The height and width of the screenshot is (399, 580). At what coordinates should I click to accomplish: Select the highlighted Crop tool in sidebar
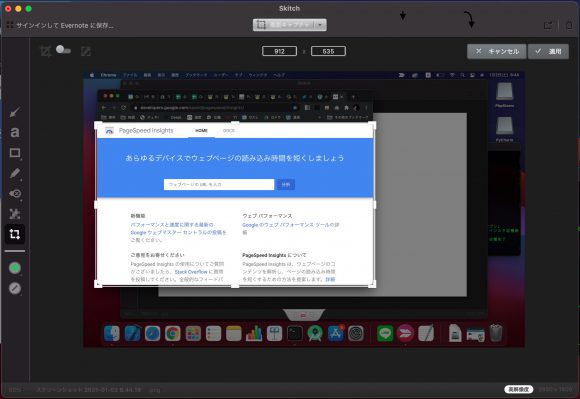15,234
